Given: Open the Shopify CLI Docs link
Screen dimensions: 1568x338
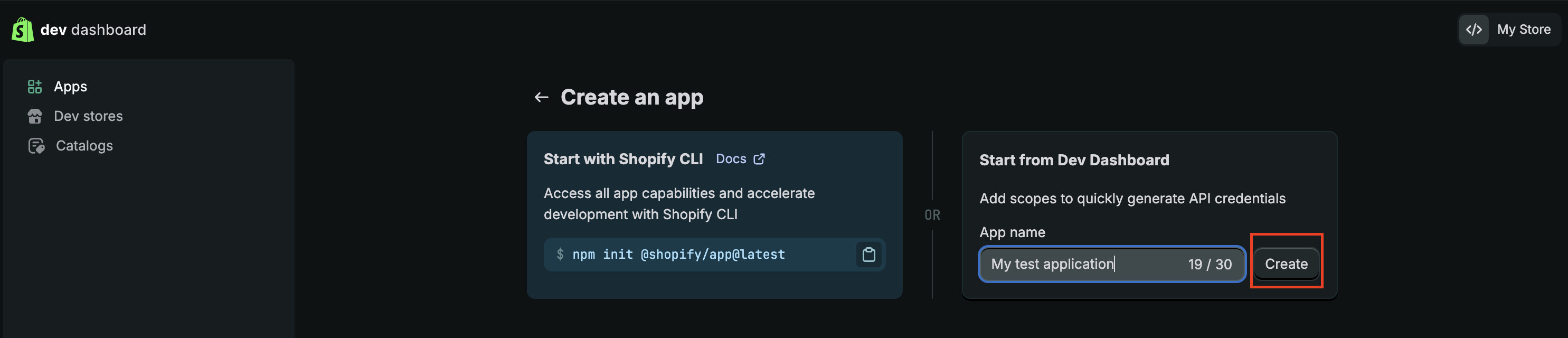Looking at the screenshot, I should [x=731, y=159].
